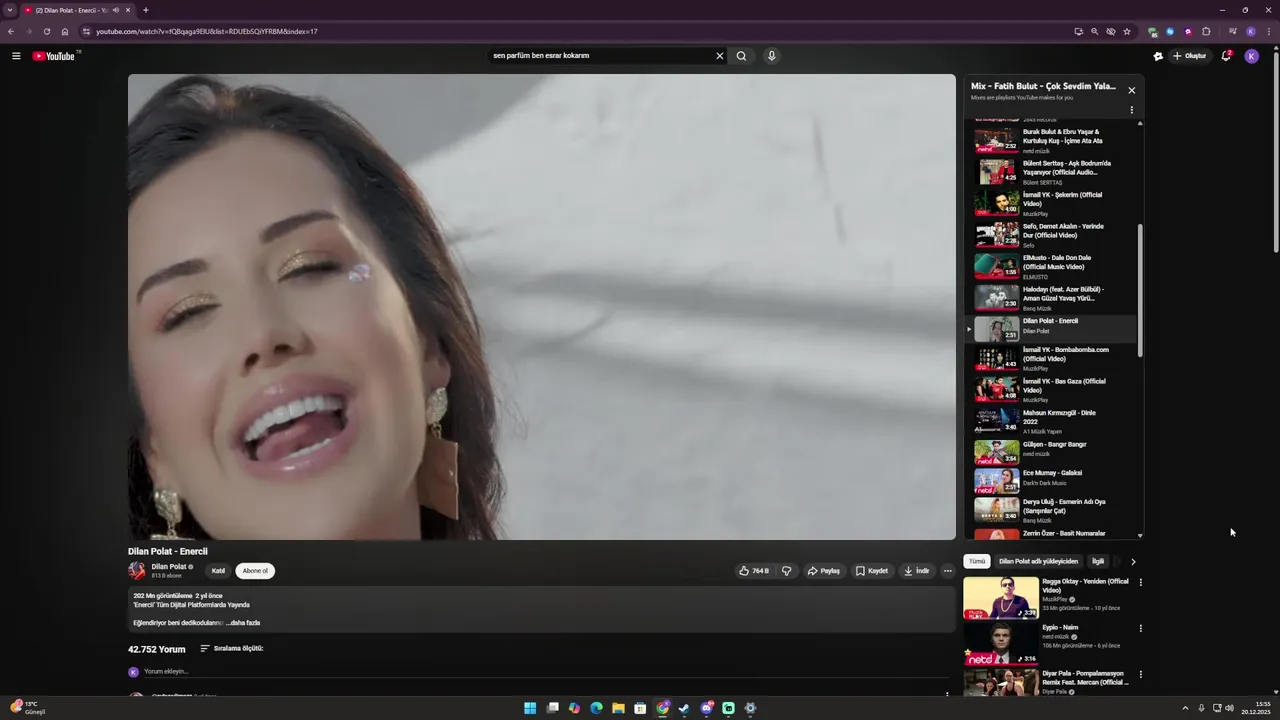This screenshot has width=1280, height=720.
Task: Click the search magnifier button
Action: (741, 56)
